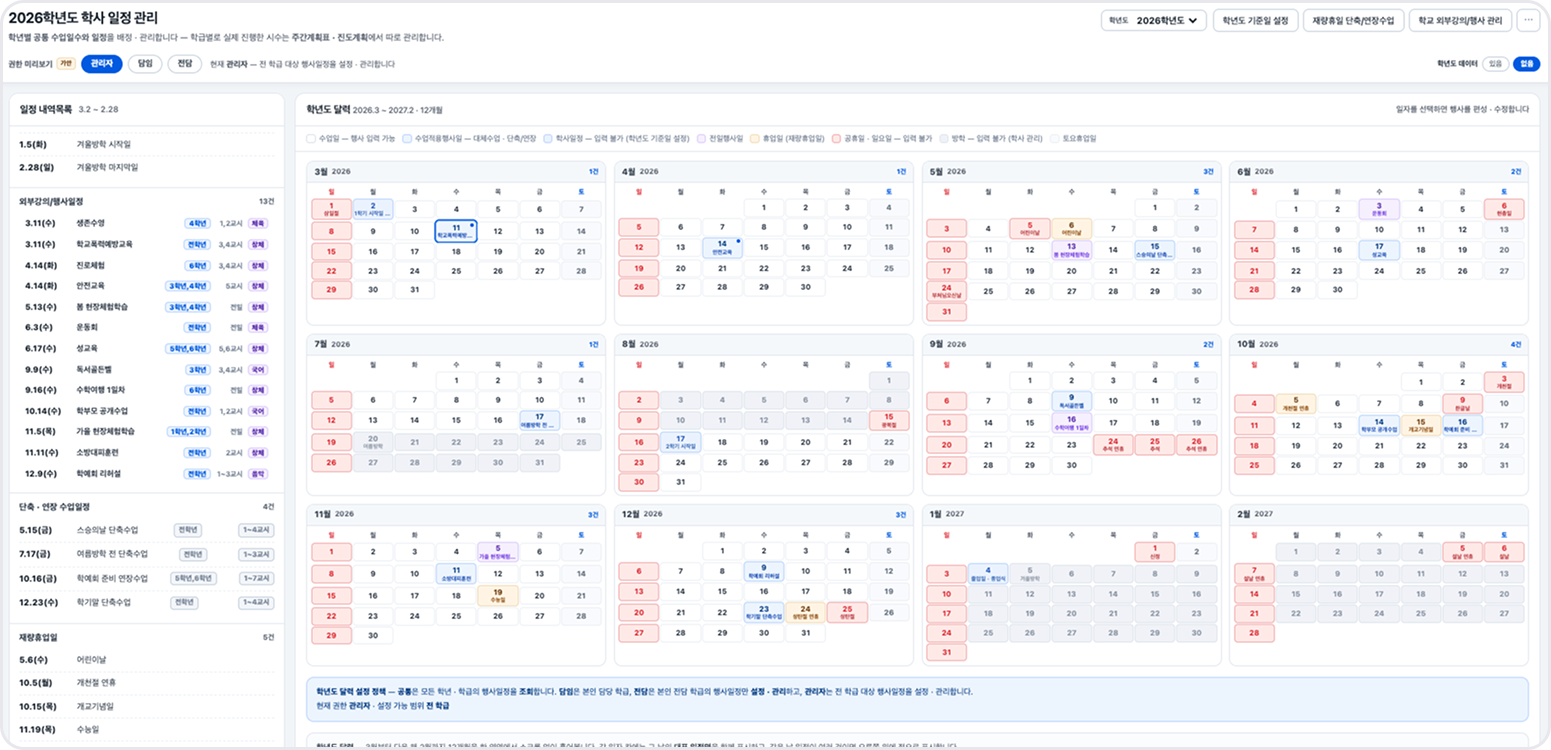This screenshot has width=1551, height=750.
Task: Open April 14 안전교육 calendar date
Action: pyautogui.click(x=721, y=247)
